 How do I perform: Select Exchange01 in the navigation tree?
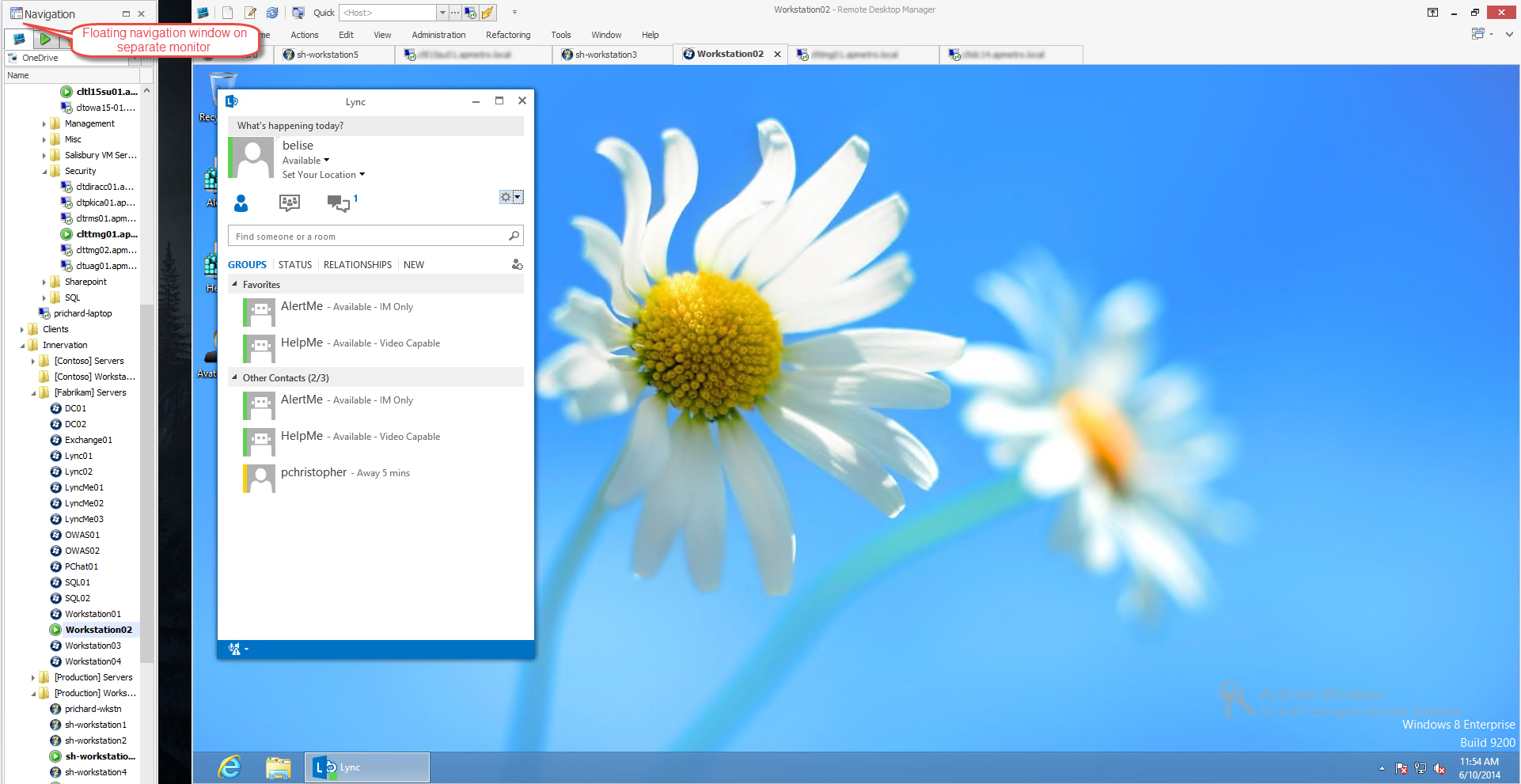pyautogui.click(x=88, y=440)
